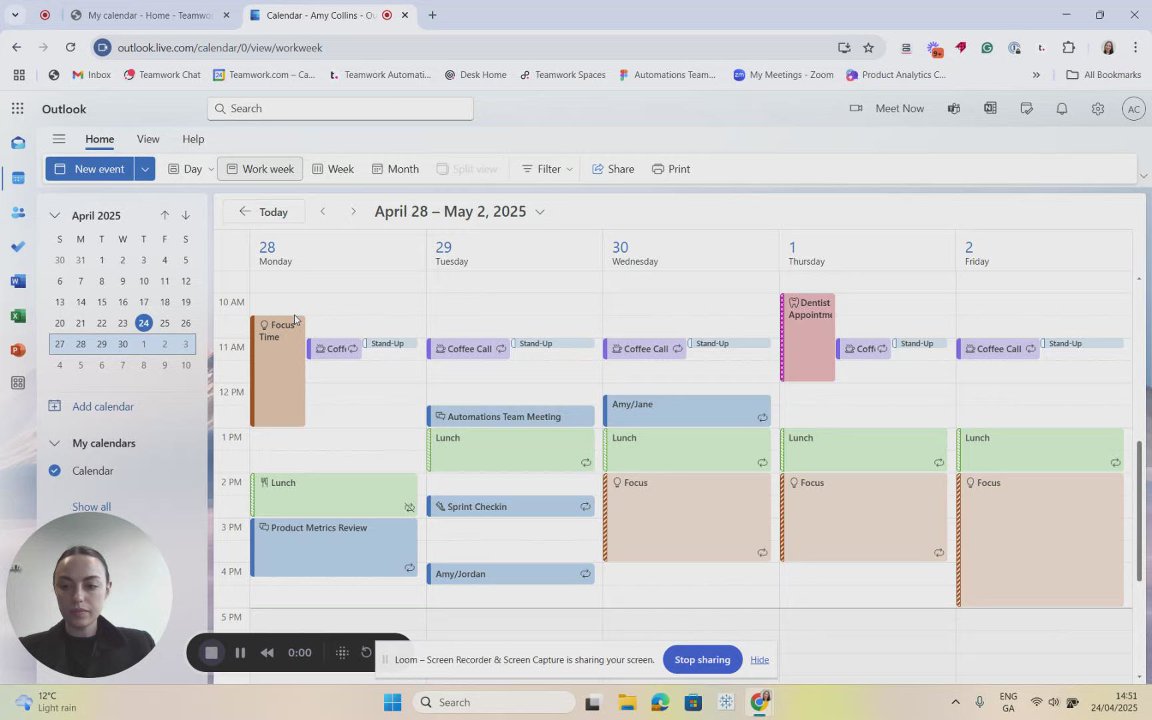Create a New event
1152x720 pixels.
90,169
